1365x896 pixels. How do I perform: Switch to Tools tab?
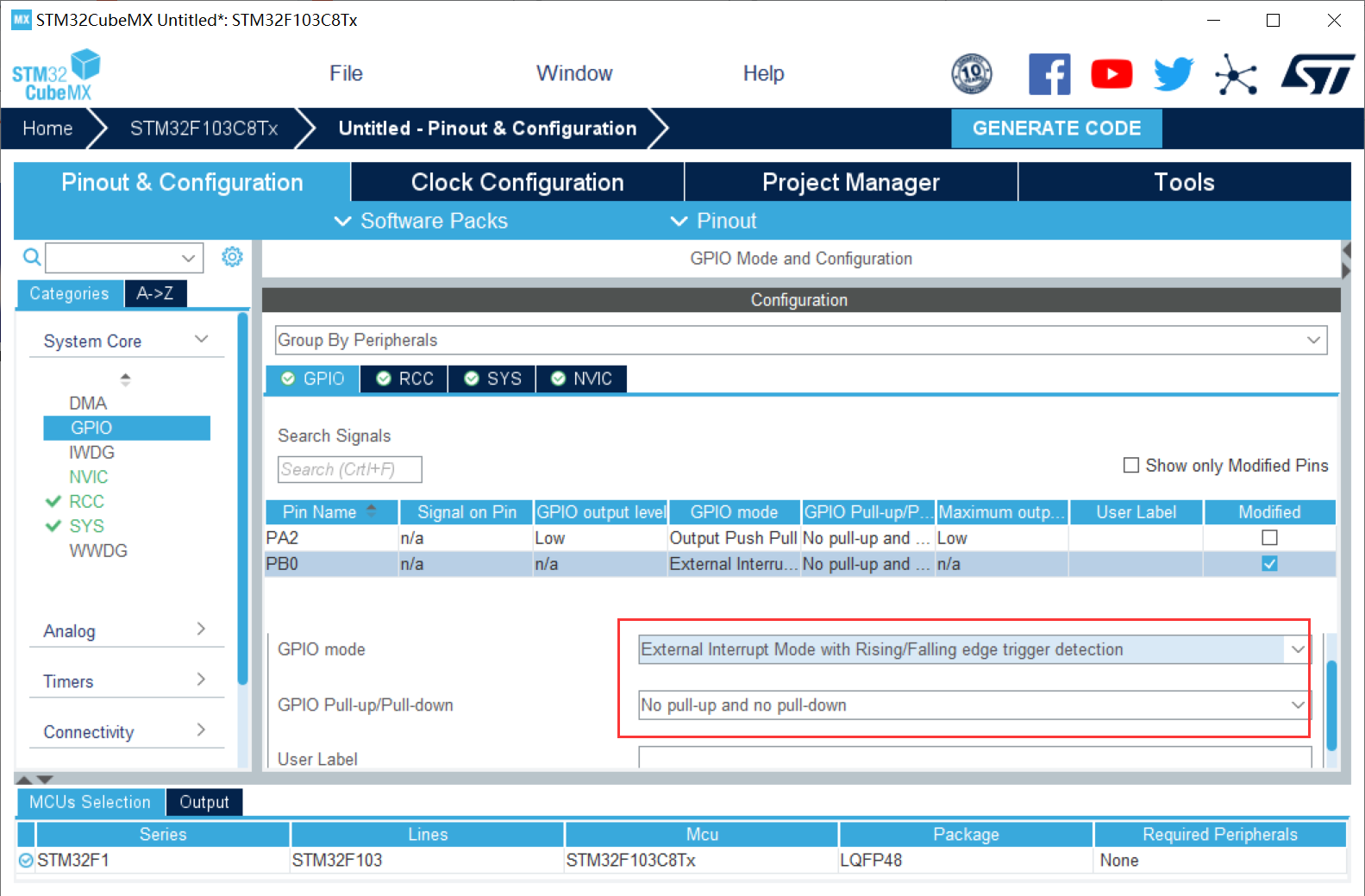(1185, 182)
